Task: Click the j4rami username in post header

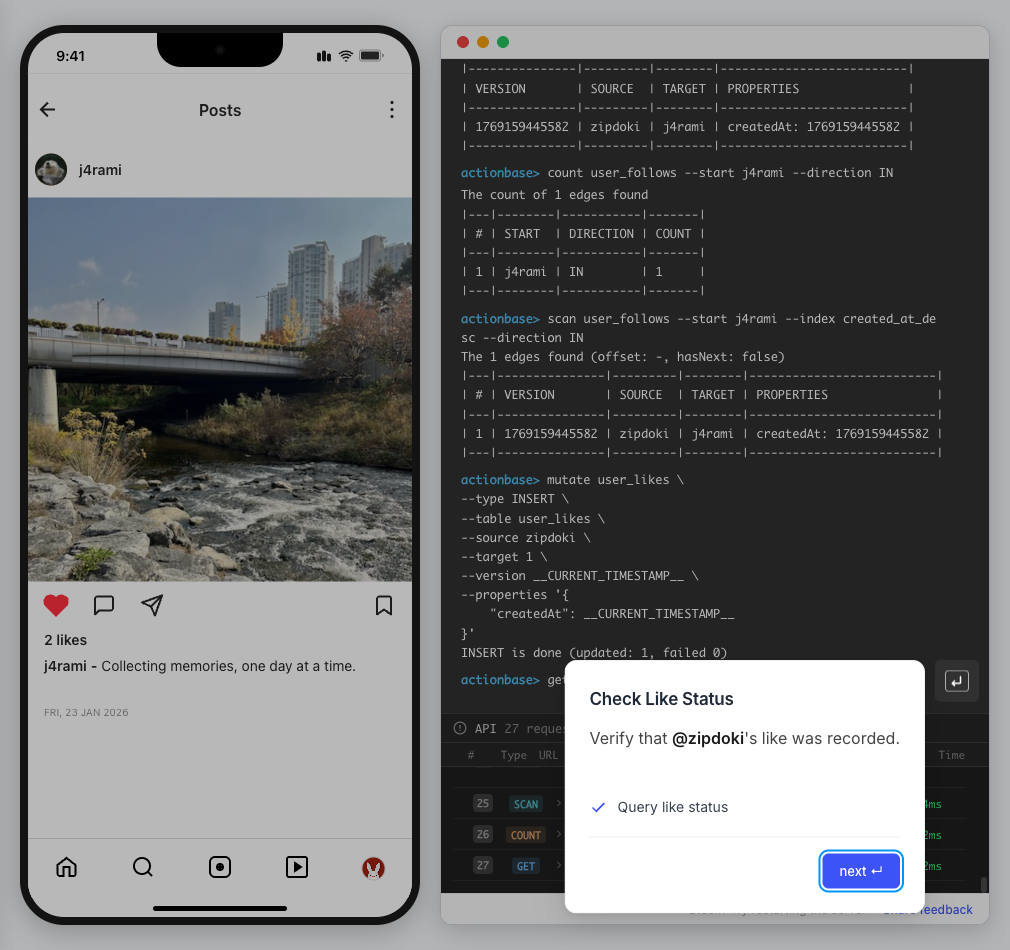Action: (x=100, y=170)
